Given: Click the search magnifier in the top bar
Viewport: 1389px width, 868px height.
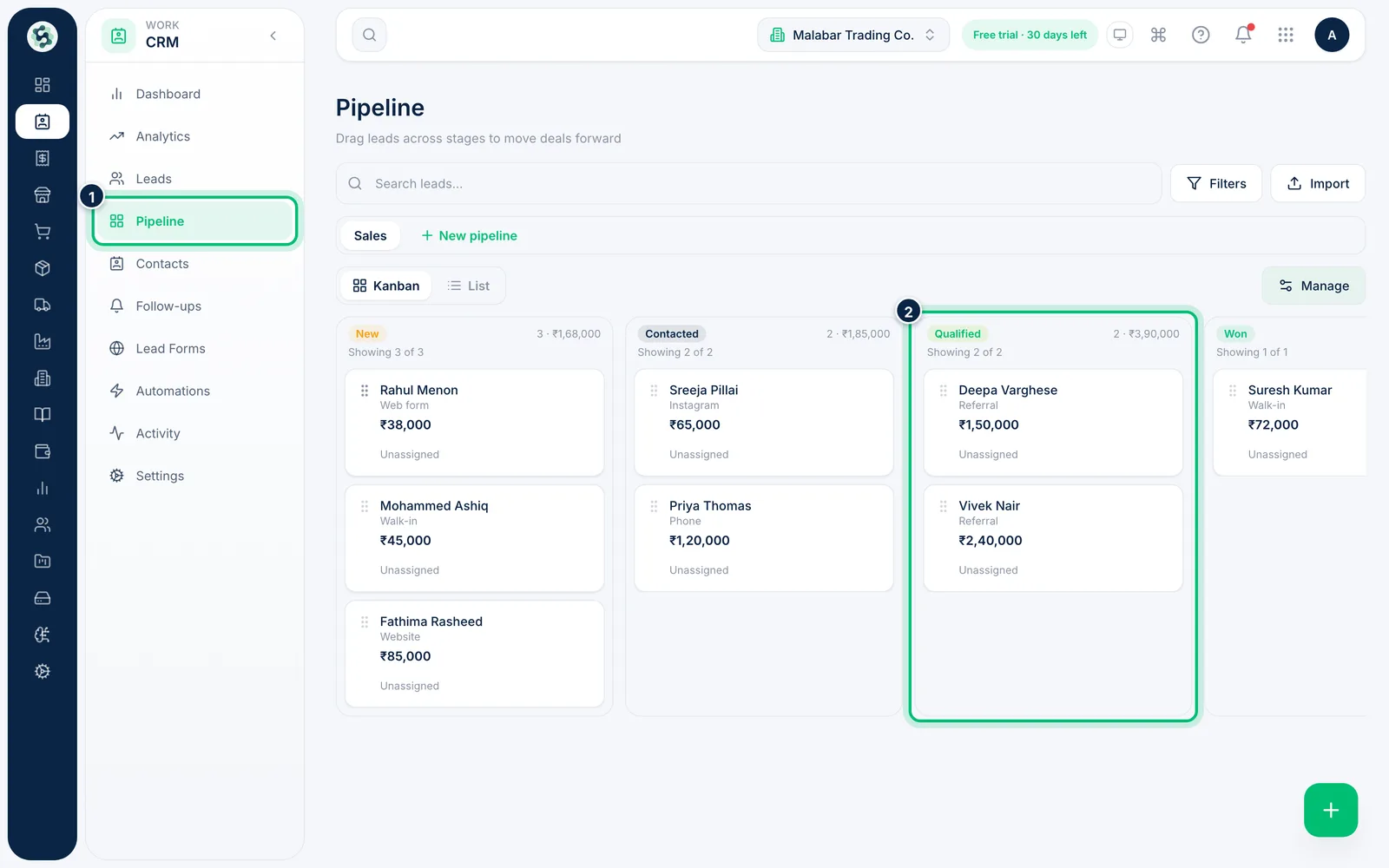Looking at the screenshot, I should [369, 35].
